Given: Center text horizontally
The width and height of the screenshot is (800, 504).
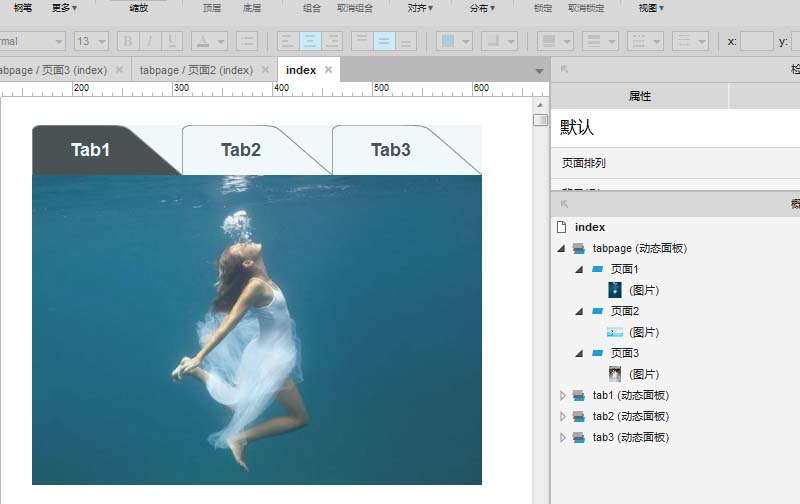Looking at the screenshot, I should pos(310,41).
